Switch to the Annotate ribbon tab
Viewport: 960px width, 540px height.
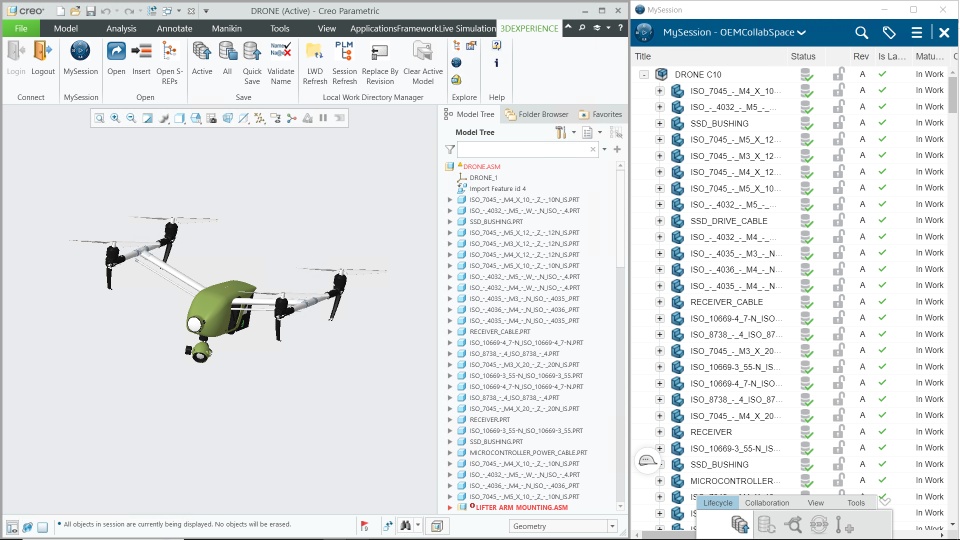point(174,28)
